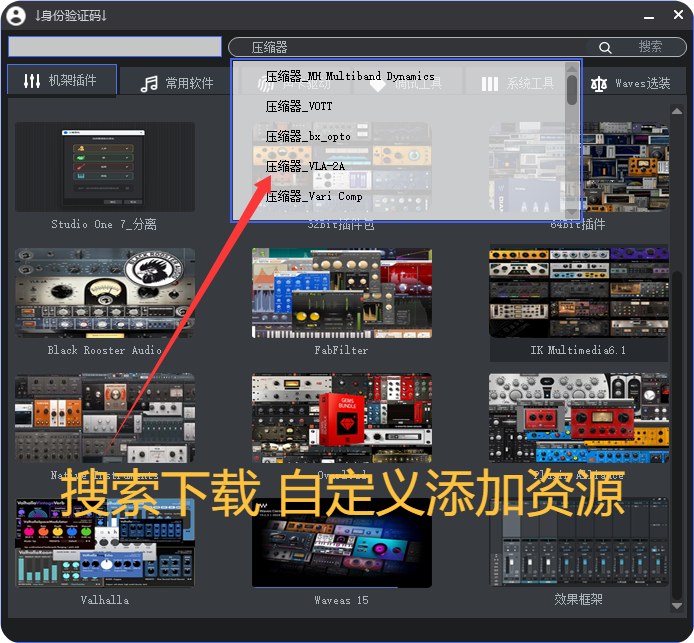Open the Waveas 15 thumbnail
The image size is (694, 643).
click(342, 543)
